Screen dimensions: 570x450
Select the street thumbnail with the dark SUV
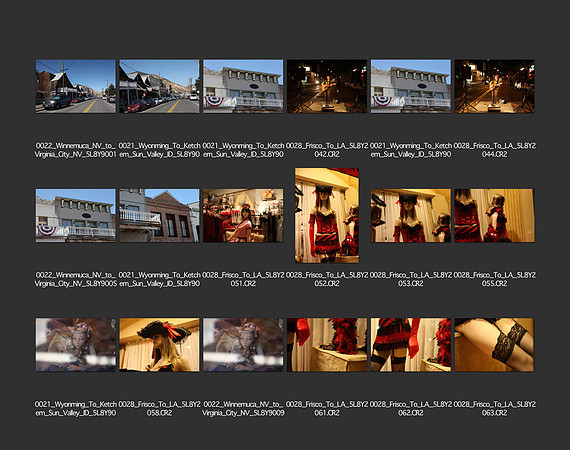tap(76, 87)
